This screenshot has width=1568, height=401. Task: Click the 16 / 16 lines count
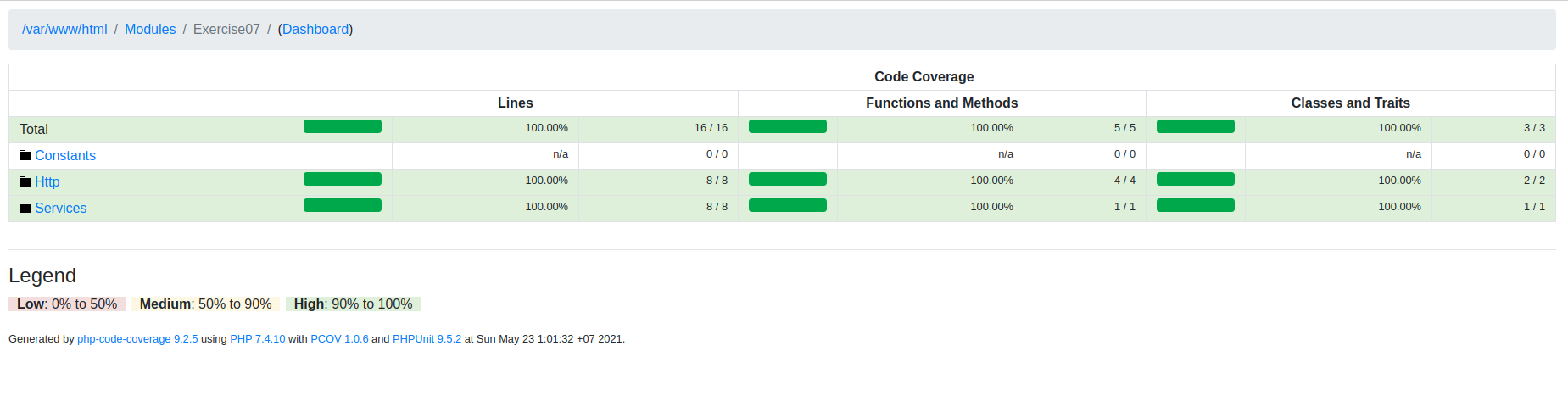pos(711,128)
